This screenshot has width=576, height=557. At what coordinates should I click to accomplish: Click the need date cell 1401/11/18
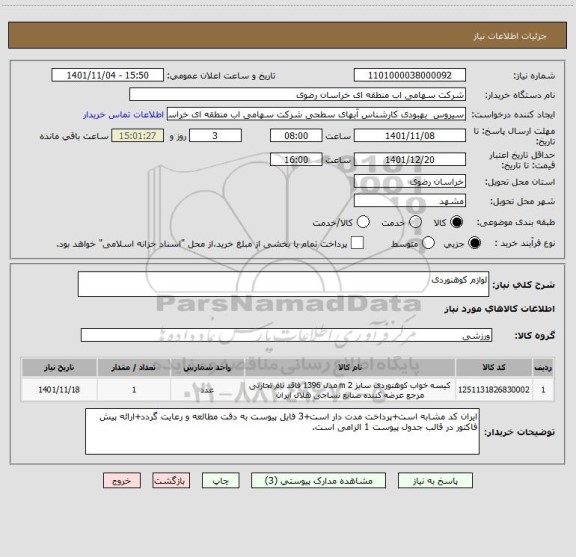point(59,390)
